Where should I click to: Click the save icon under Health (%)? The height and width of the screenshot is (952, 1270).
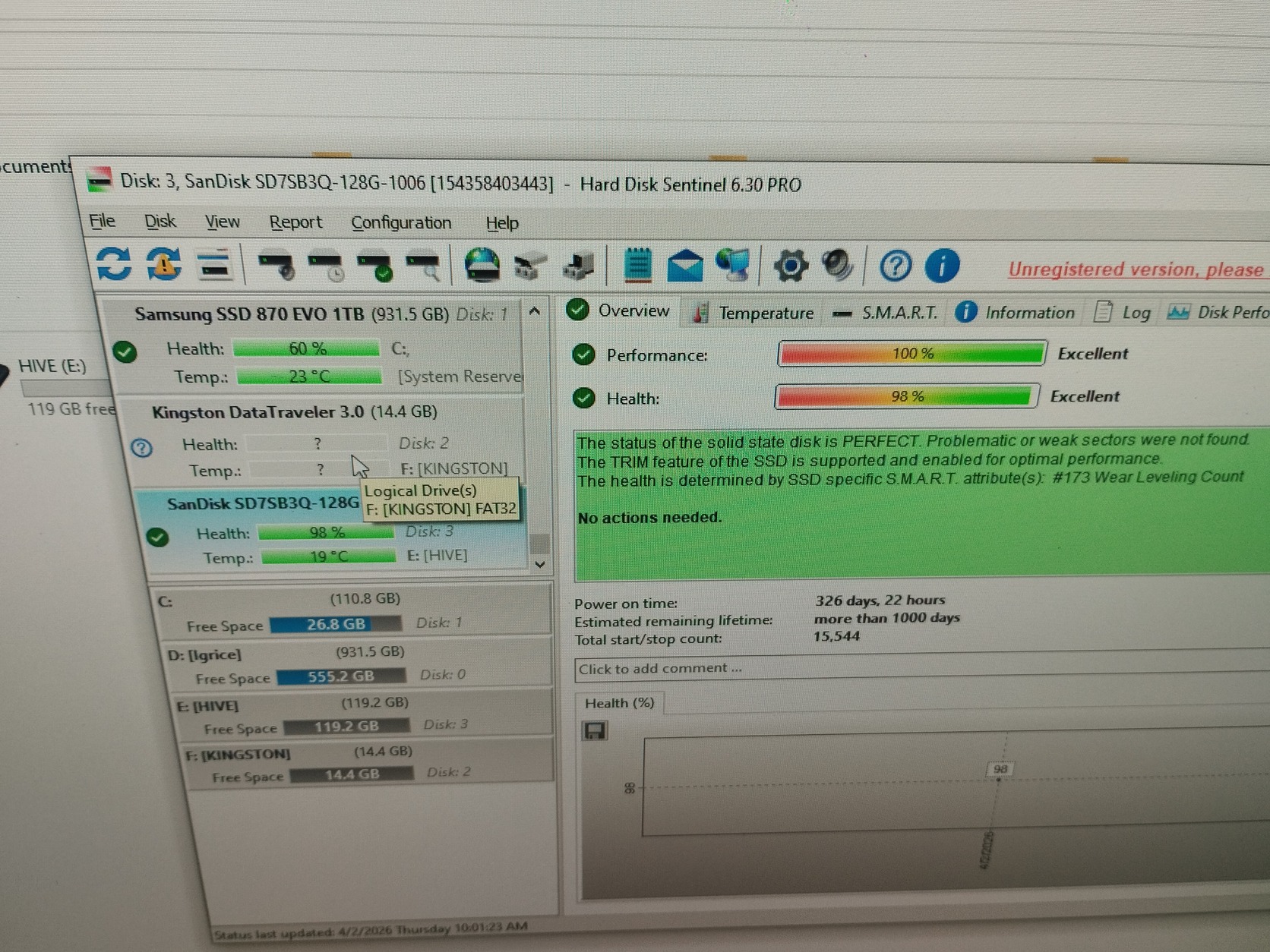click(594, 731)
